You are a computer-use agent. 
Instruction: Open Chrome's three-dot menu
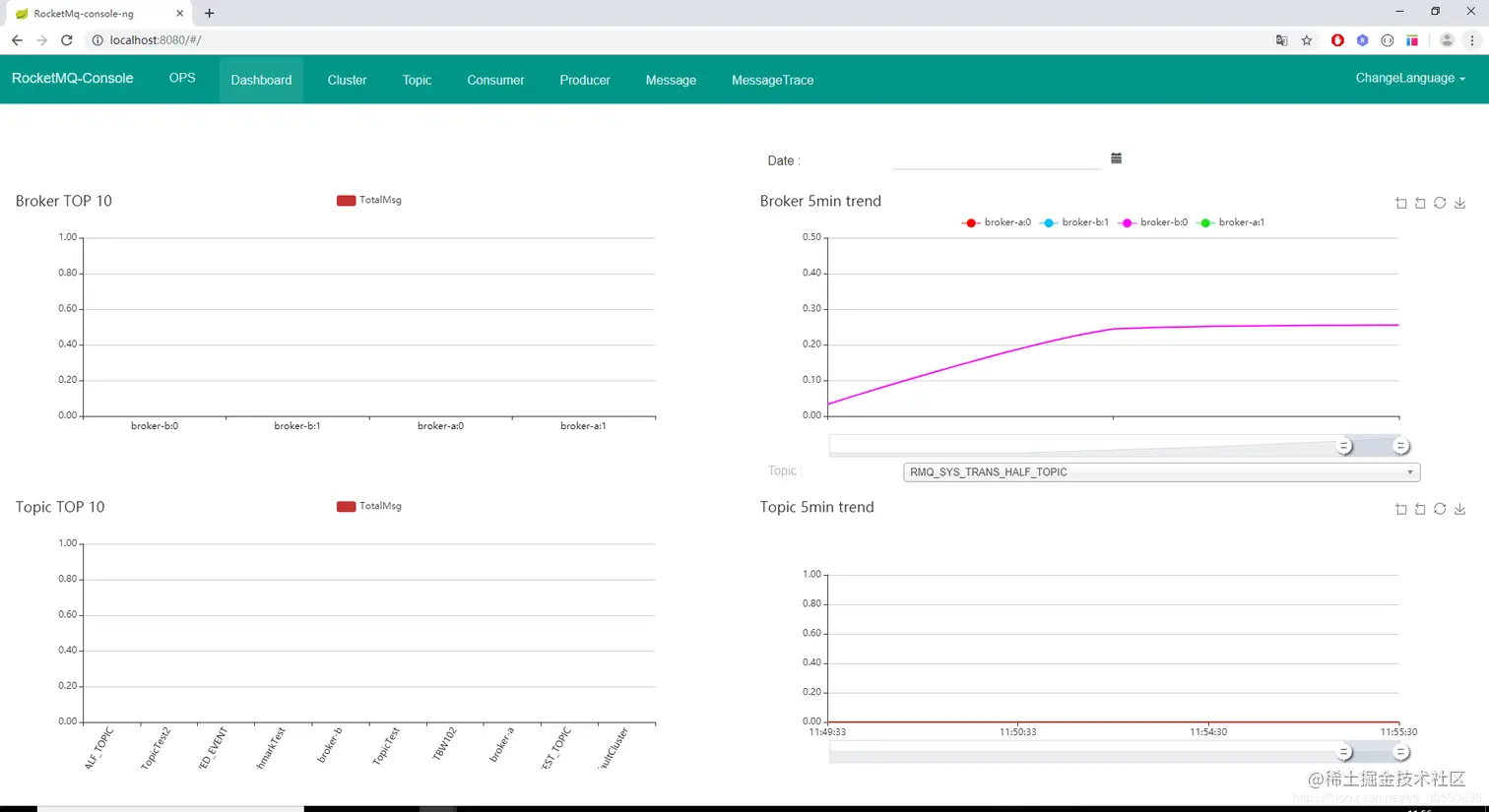pos(1472,40)
